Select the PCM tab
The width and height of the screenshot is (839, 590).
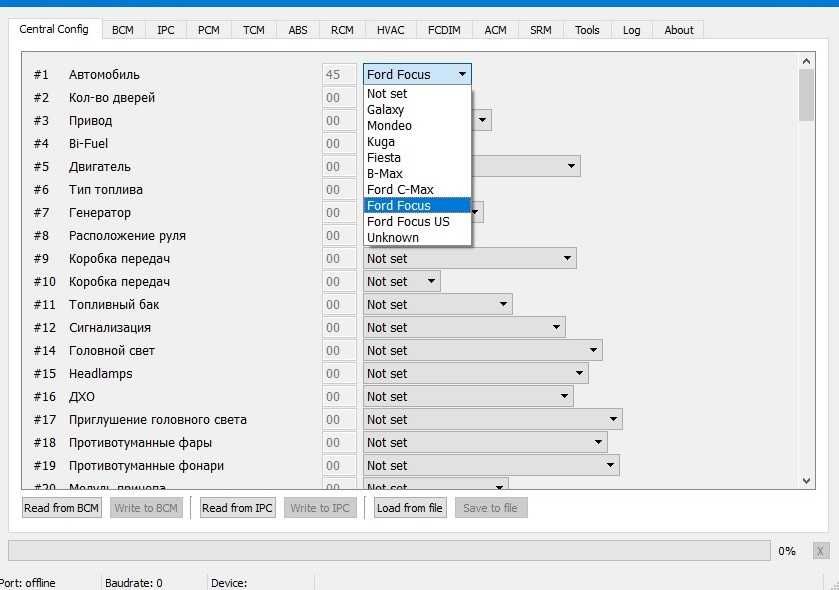[x=209, y=30]
